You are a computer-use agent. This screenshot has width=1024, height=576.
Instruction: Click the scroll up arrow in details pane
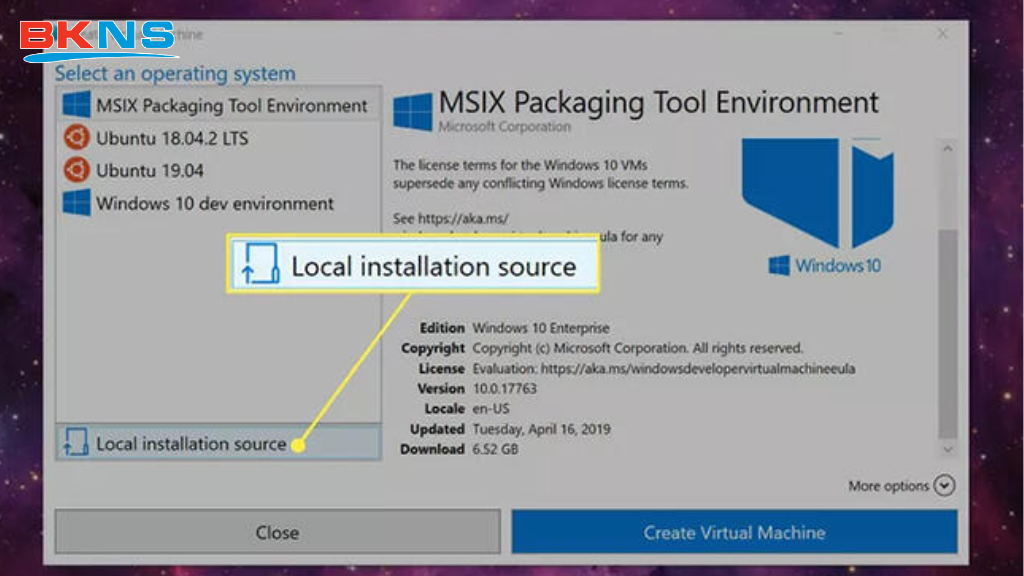click(x=947, y=146)
